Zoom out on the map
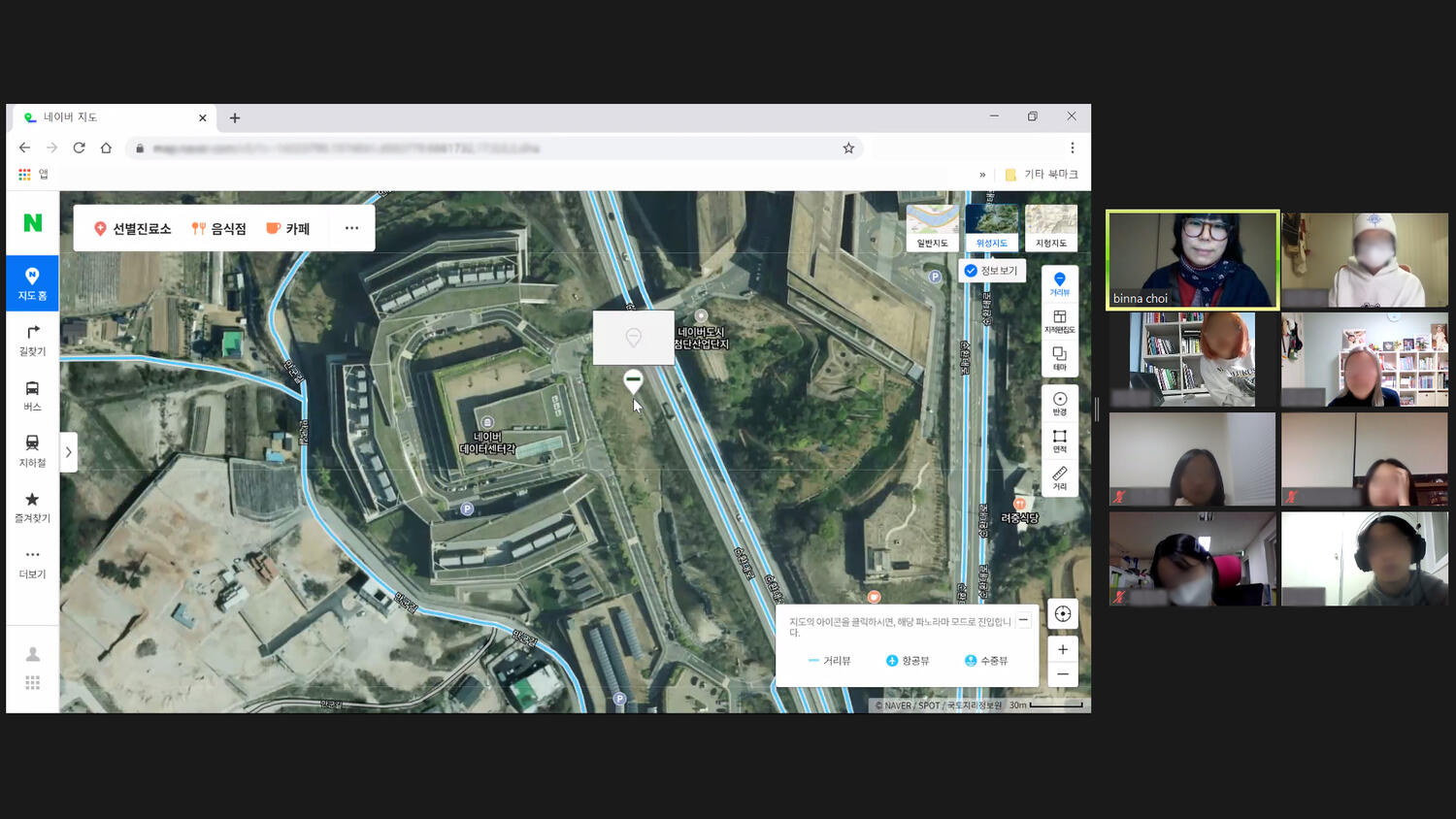Image resolution: width=1456 pixels, height=819 pixels. (1063, 674)
